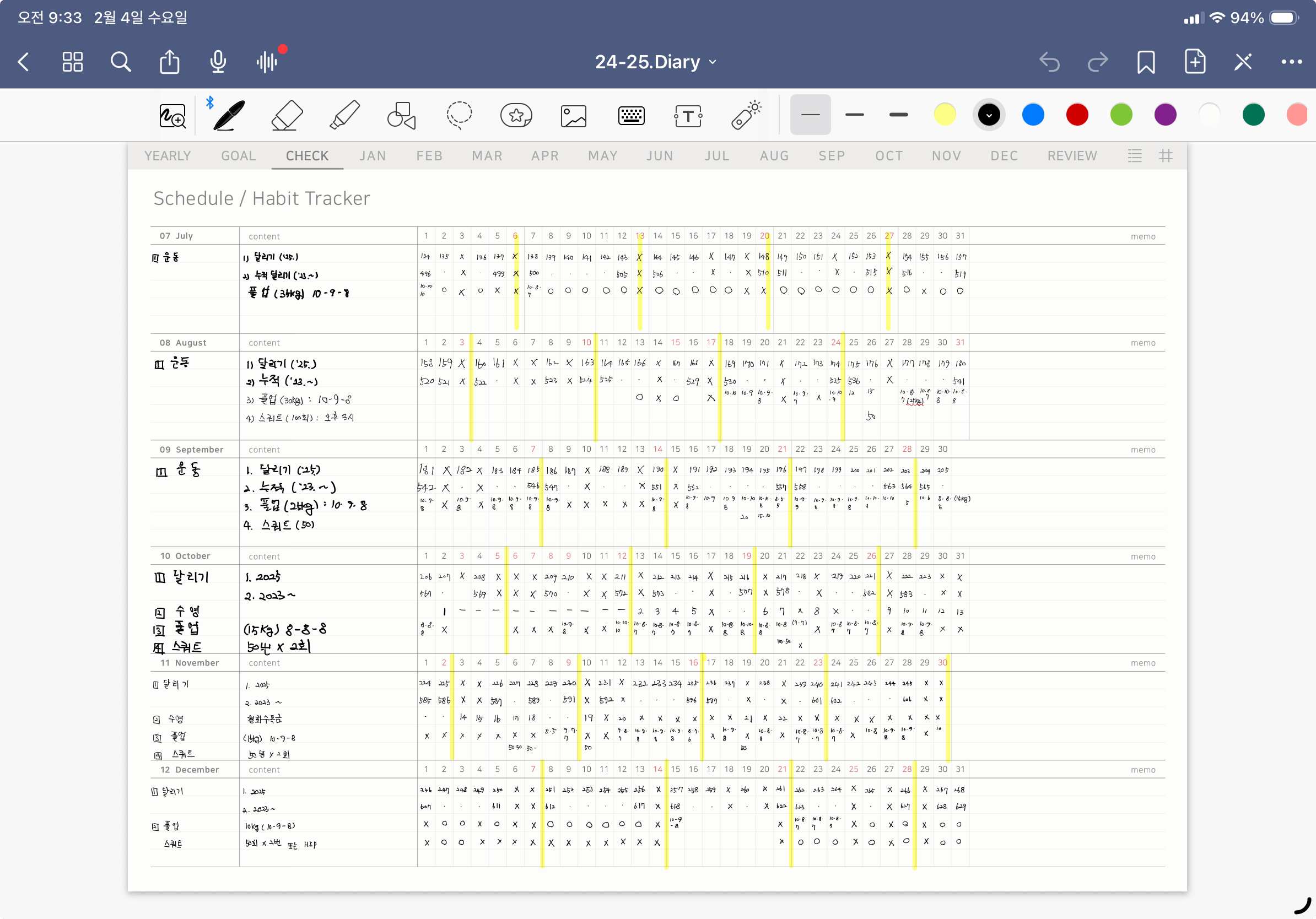Activate the laser pointer tool
1316x919 pixels.
pyautogui.click(x=746, y=115)
